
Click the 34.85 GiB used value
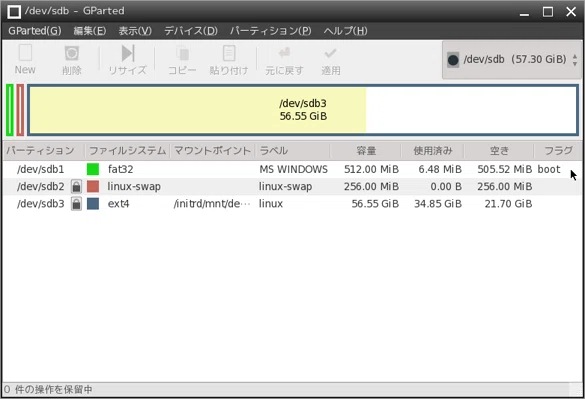pos(438,204)
